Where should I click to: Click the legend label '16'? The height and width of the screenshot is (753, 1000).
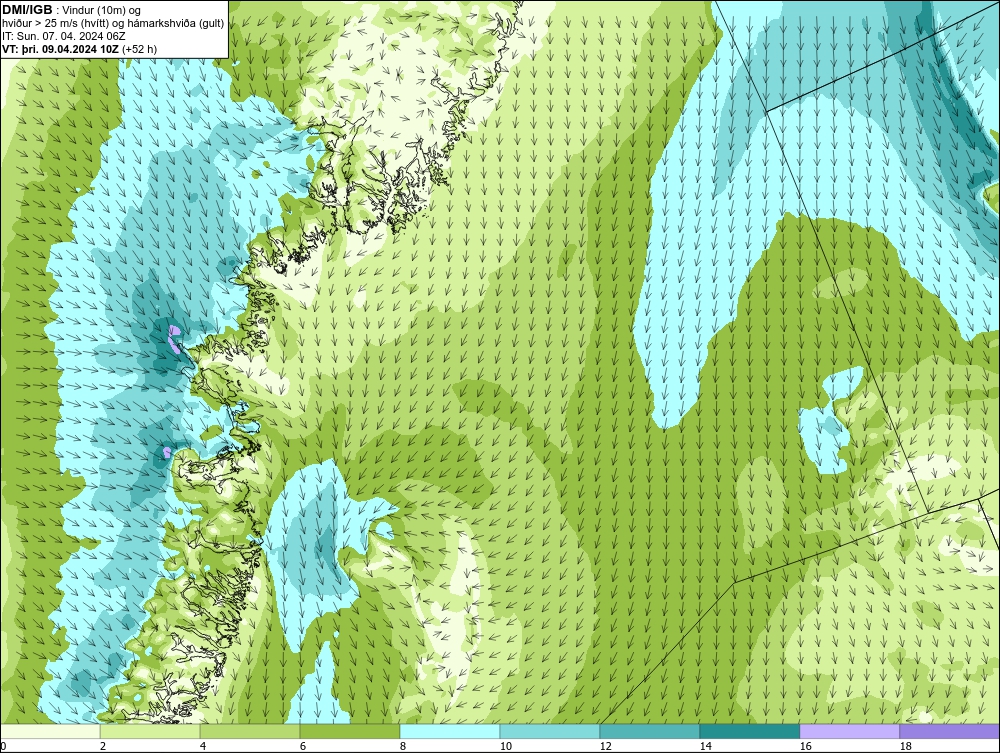point(805,746)
